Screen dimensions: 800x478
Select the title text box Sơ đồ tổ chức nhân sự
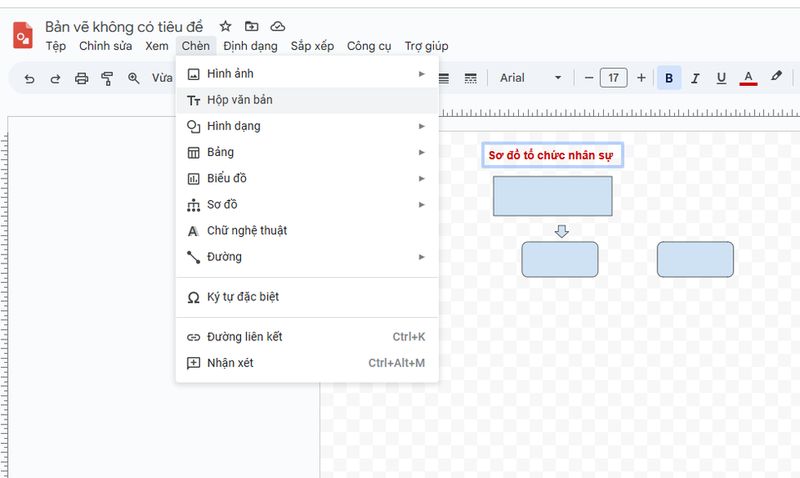click(x=553, y=155)
